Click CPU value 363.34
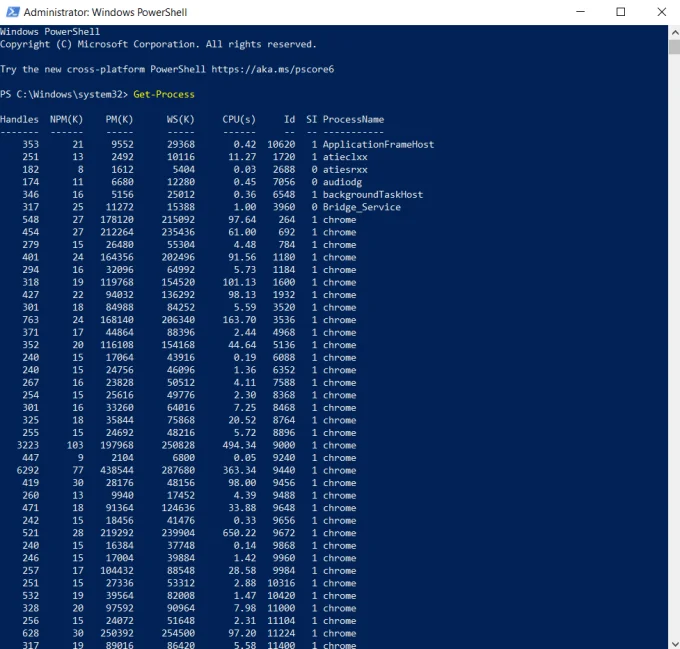The image size is (680, 649). [x=239, y=470]
